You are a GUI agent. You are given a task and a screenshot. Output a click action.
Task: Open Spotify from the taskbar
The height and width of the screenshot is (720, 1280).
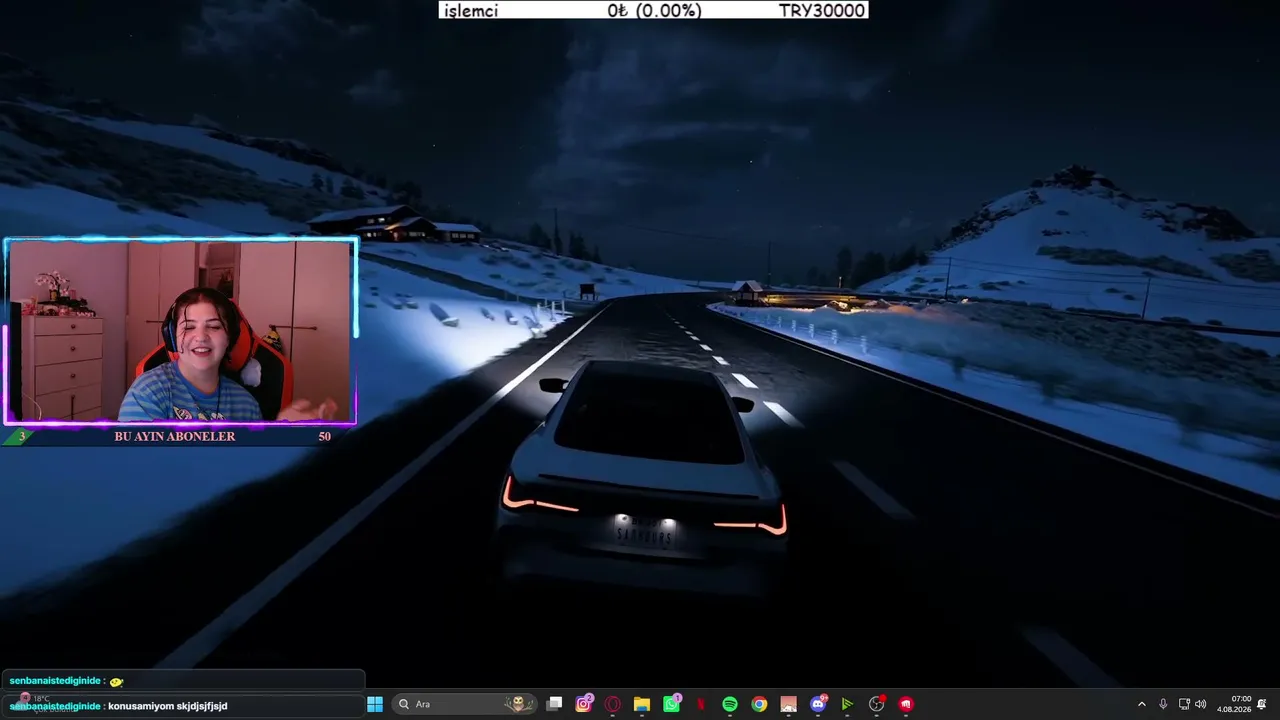coord(730,704)
